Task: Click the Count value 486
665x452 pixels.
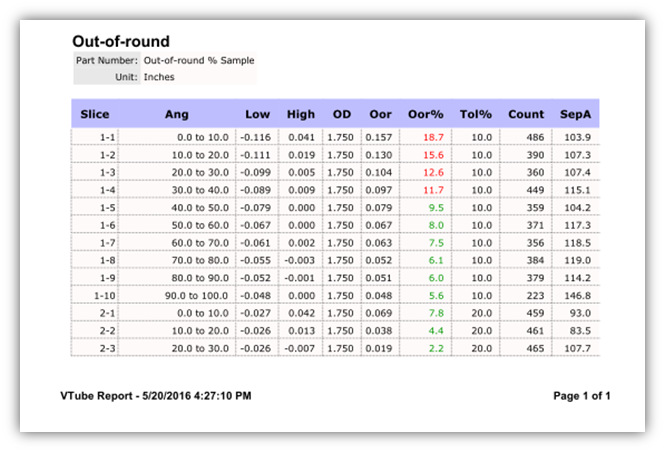Action: coord(535,137)
